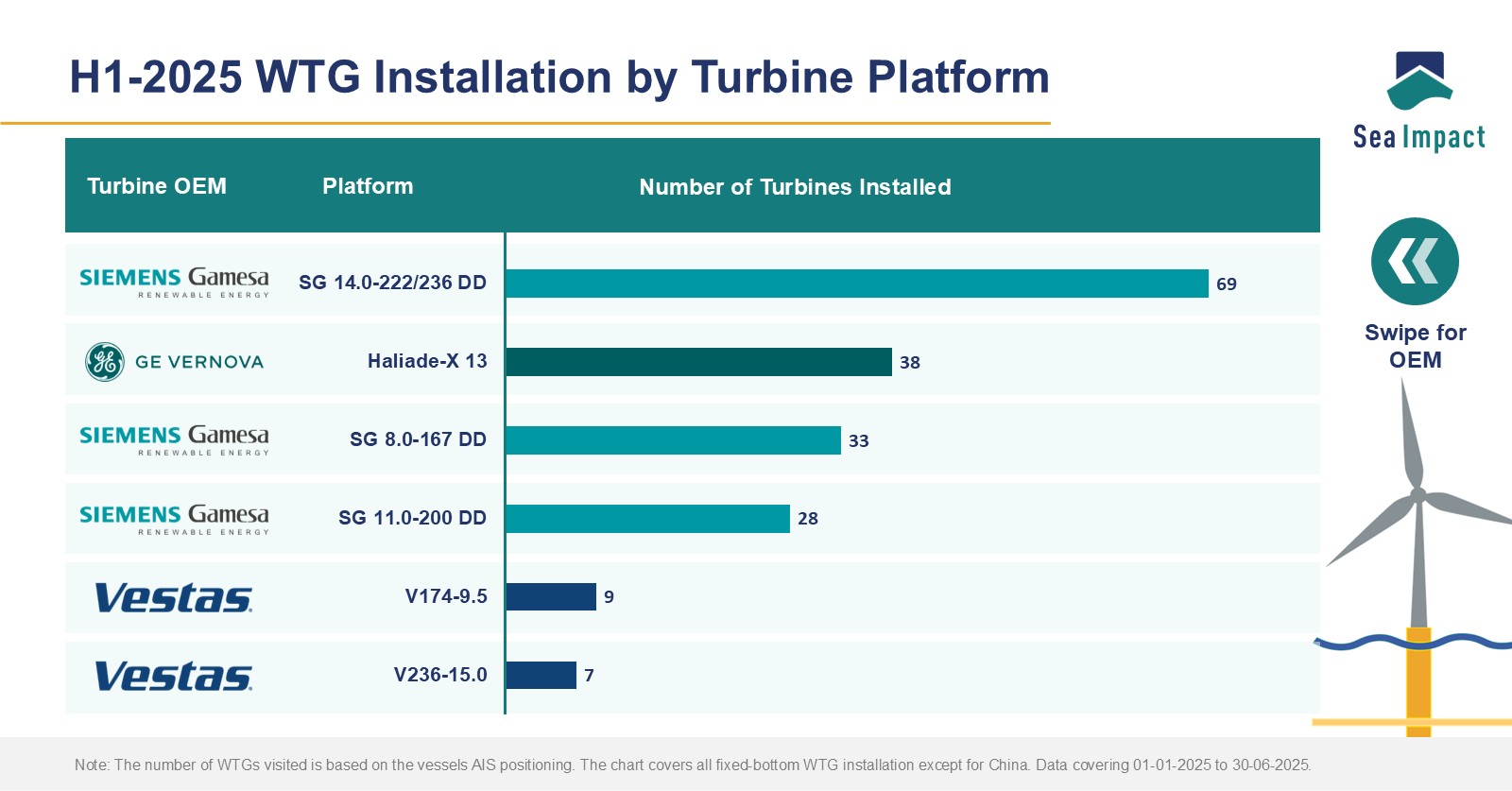Viewport: 1512px width, 791px height.
Task: Click the Vestas logo beside V236-15.0
Action: pyautogui.click(x=173, y=677)
